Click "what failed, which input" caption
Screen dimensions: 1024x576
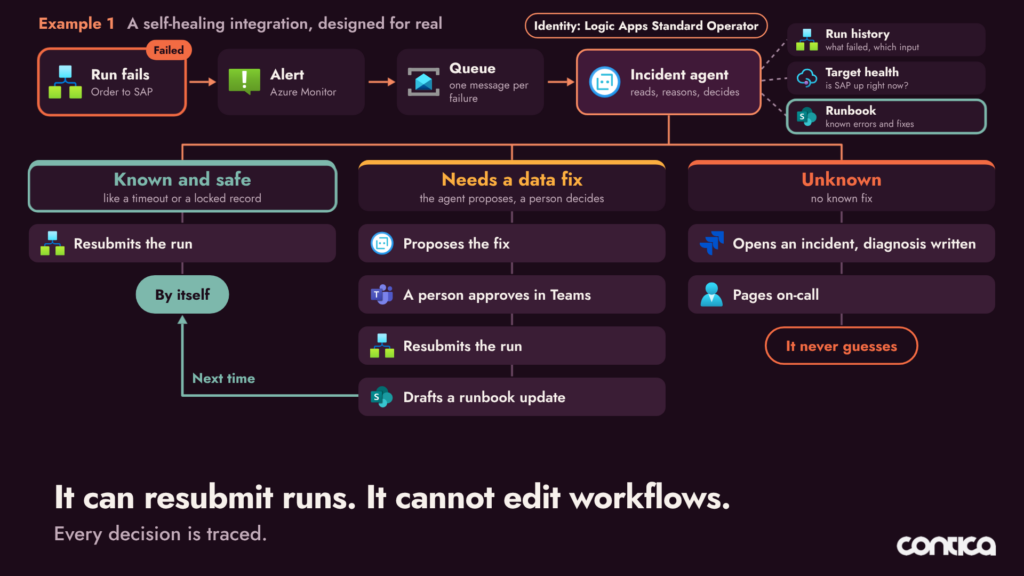(872, 48)
